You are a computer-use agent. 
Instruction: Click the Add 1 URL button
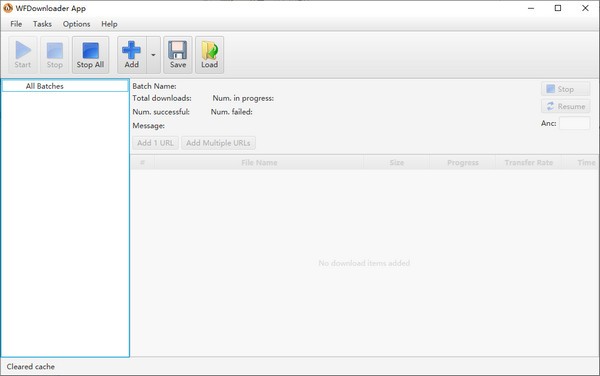[x=155, y=143]
